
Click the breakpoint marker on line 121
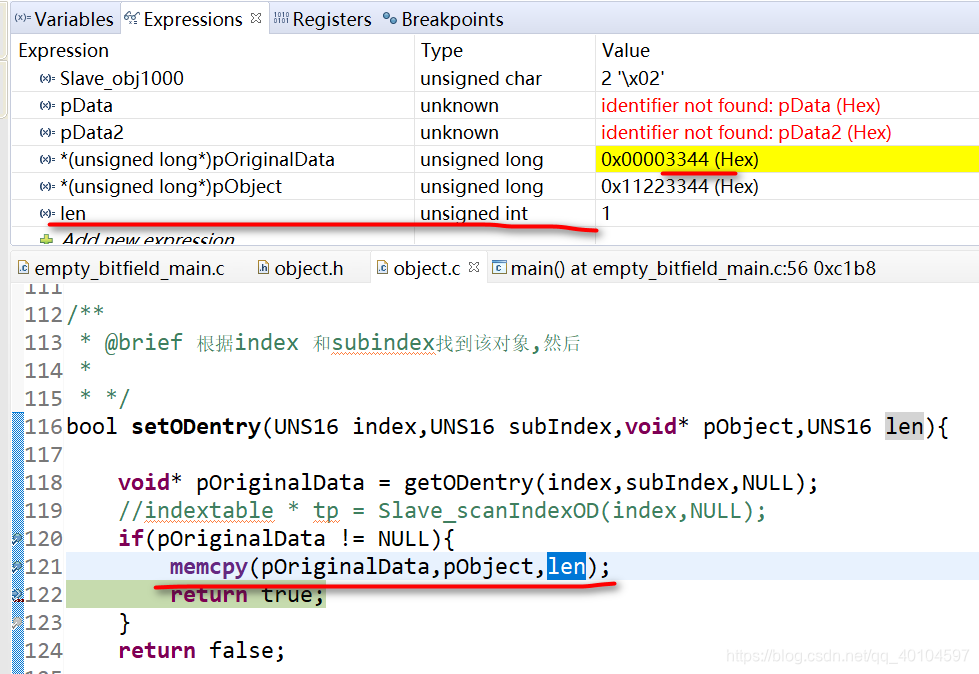tap(17, 567)
